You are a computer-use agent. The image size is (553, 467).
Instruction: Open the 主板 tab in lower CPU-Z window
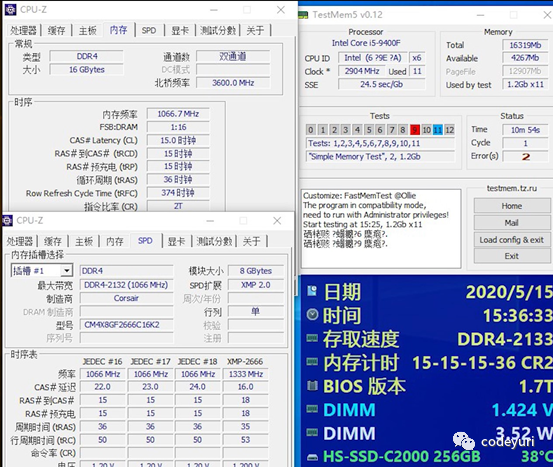pos(84,242)
